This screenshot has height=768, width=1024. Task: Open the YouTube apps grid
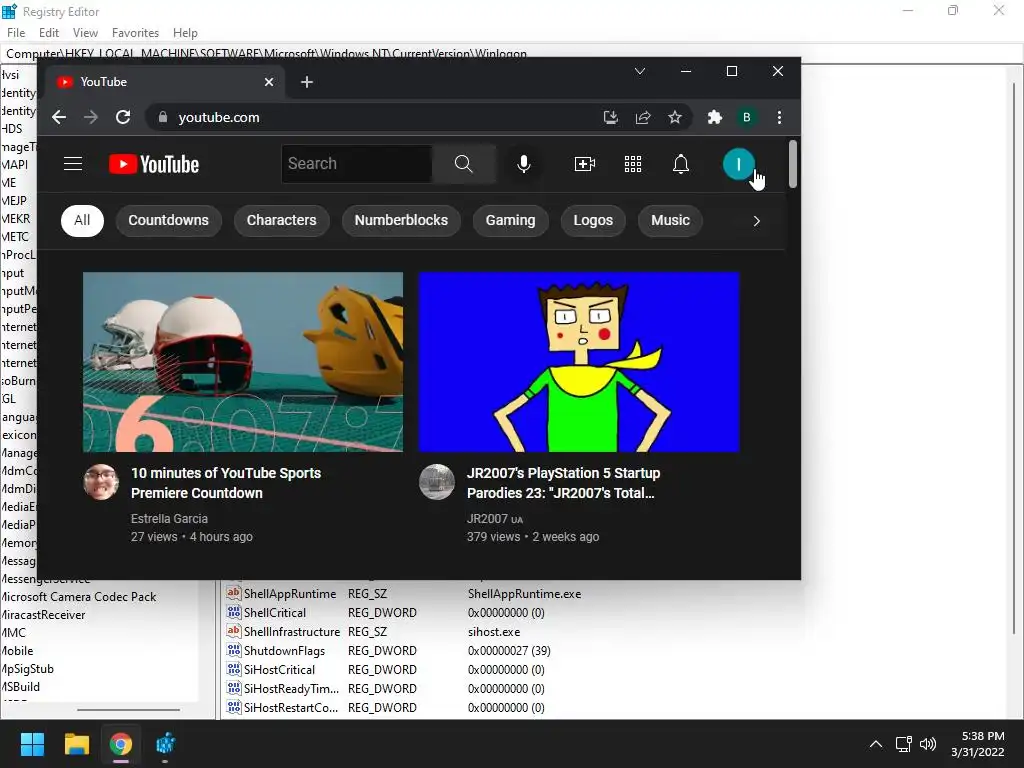633,163
